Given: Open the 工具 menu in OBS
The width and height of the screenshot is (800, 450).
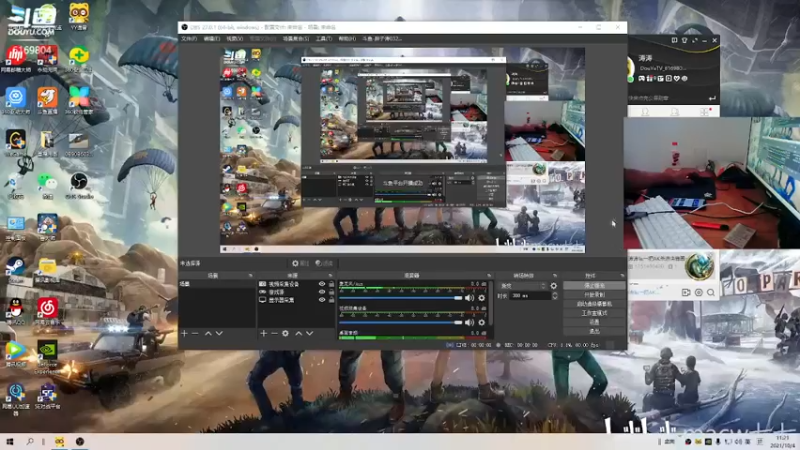Looking at the screenshot, I should (323, 39).
